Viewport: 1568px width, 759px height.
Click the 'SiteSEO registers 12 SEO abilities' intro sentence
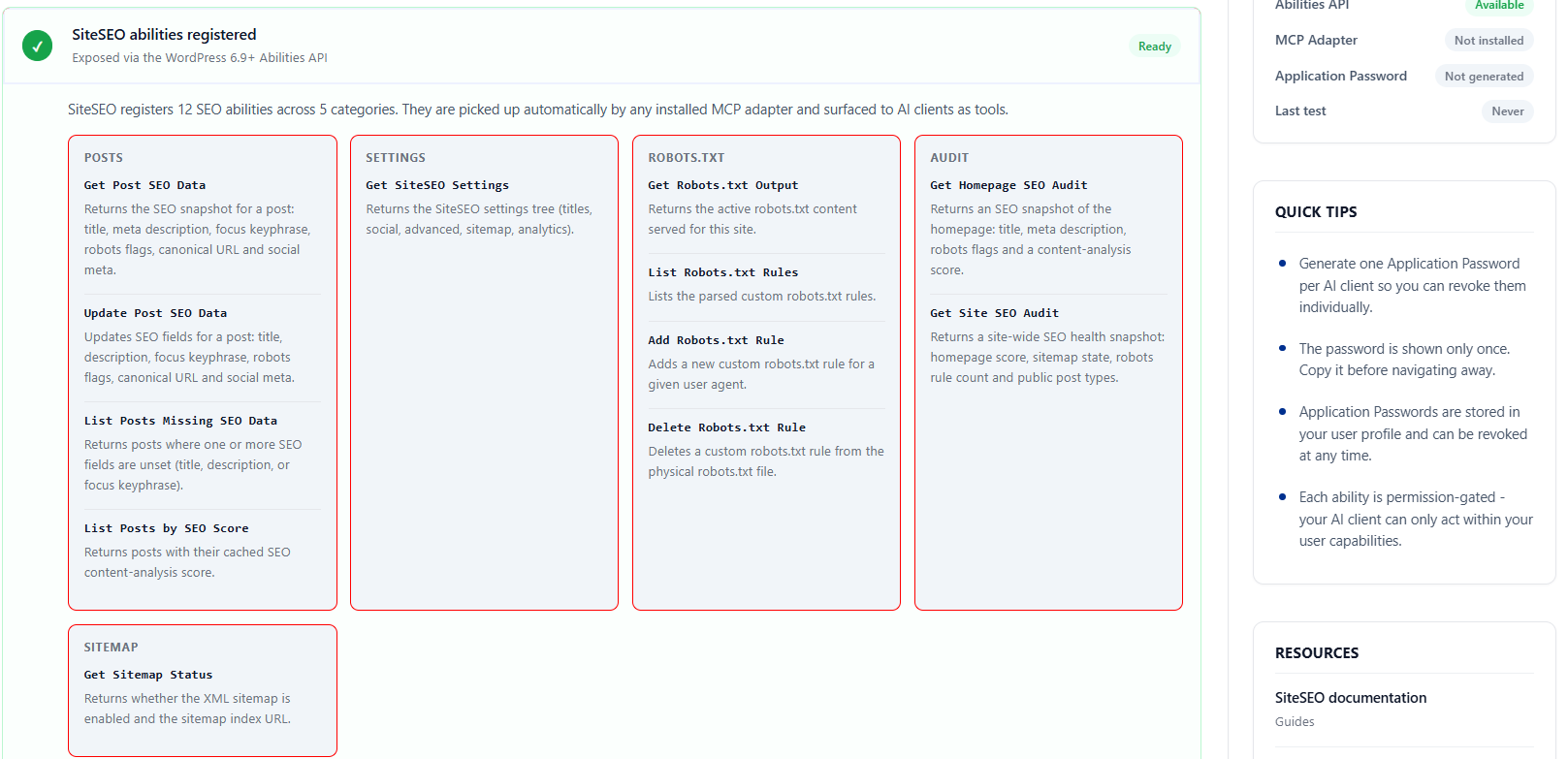coord(538,110)
